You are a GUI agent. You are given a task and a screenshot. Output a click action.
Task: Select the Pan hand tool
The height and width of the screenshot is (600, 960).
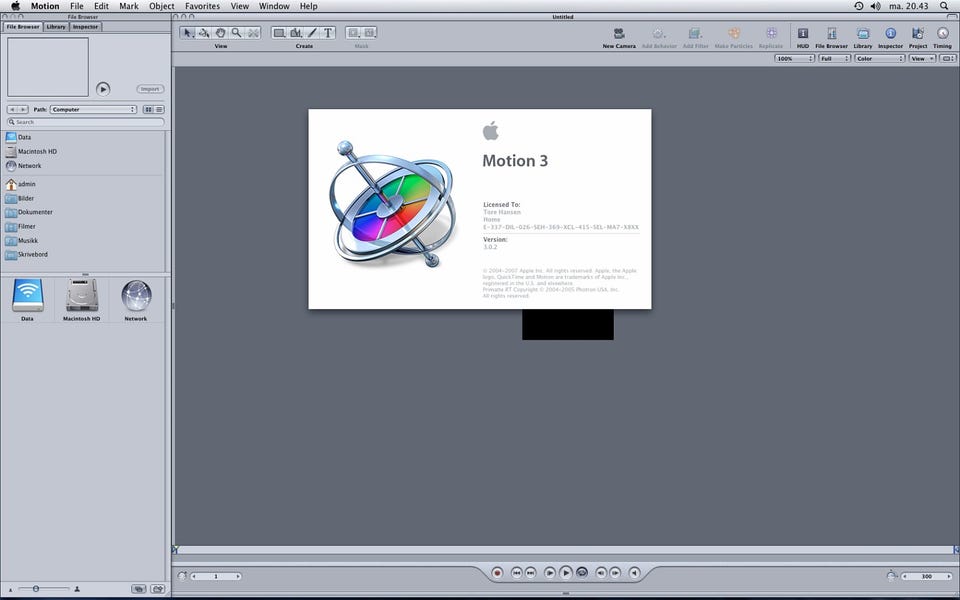pyautogui.click(x=220, y=33)
